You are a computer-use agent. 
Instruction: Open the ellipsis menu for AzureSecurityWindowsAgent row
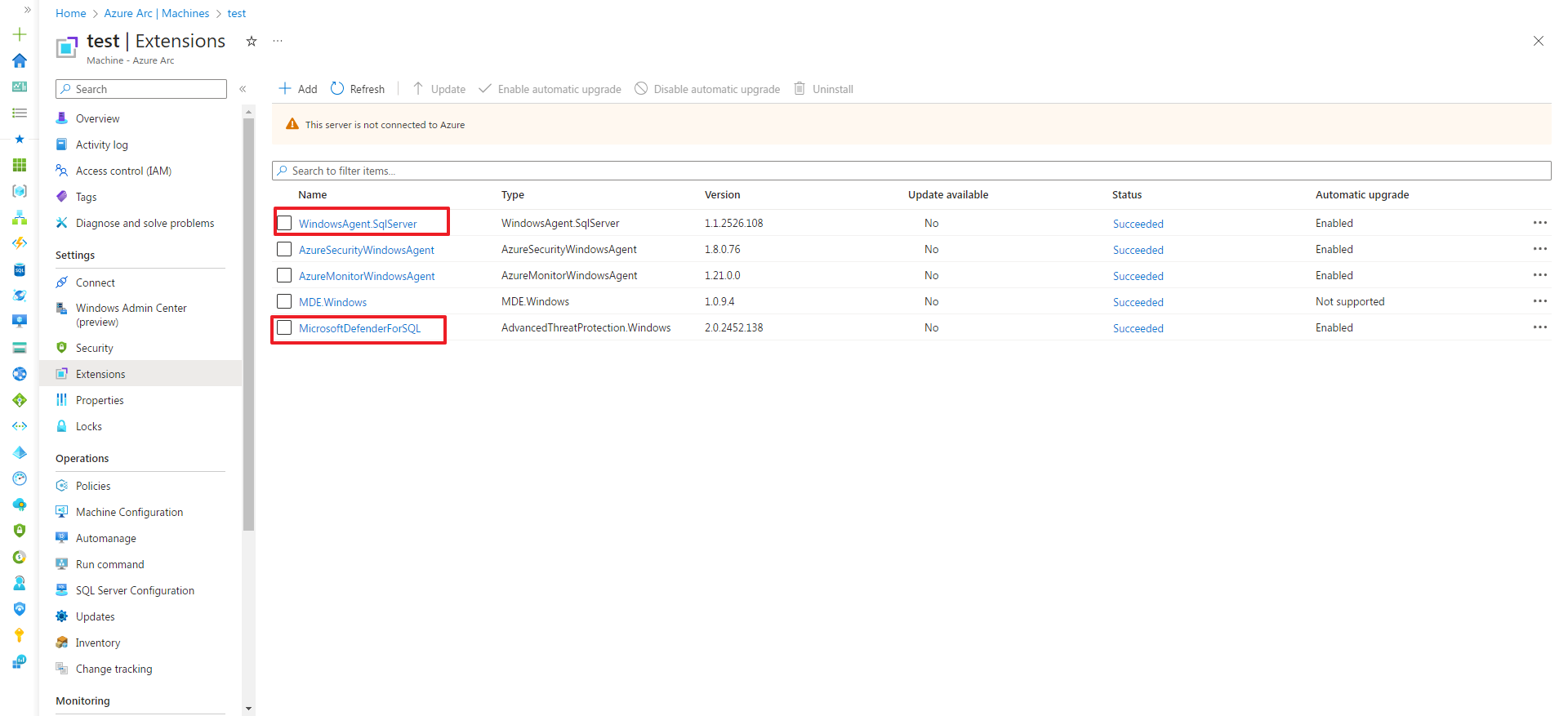[1540, 249]
